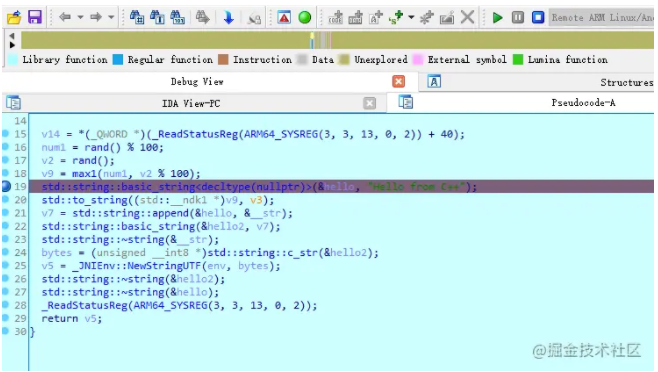Click 'std::string::c_str' on line 24
This screenshot has width=658, height=372.
tap(263, 253)
